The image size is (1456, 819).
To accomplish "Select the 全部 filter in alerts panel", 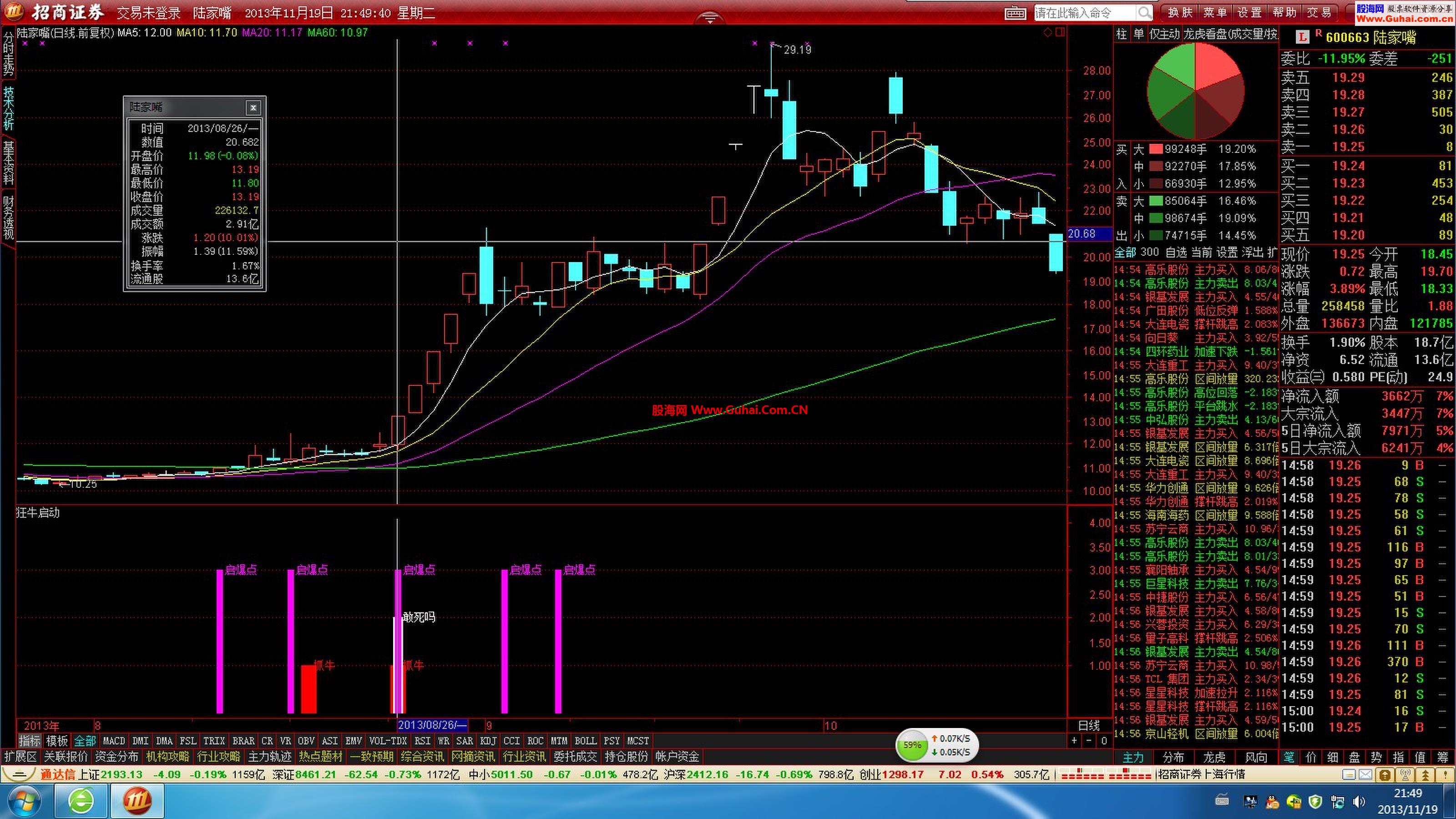I will coord(1125,252).
